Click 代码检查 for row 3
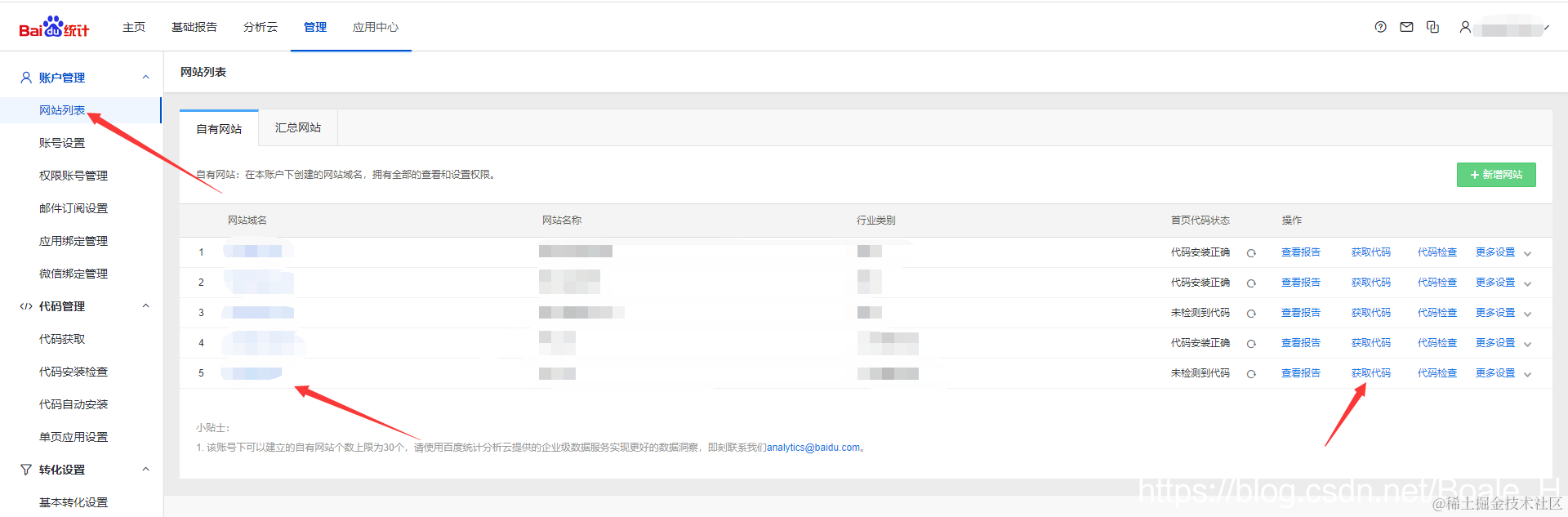This screenshot has height=517, width=1568. (x=1437, y=313)
